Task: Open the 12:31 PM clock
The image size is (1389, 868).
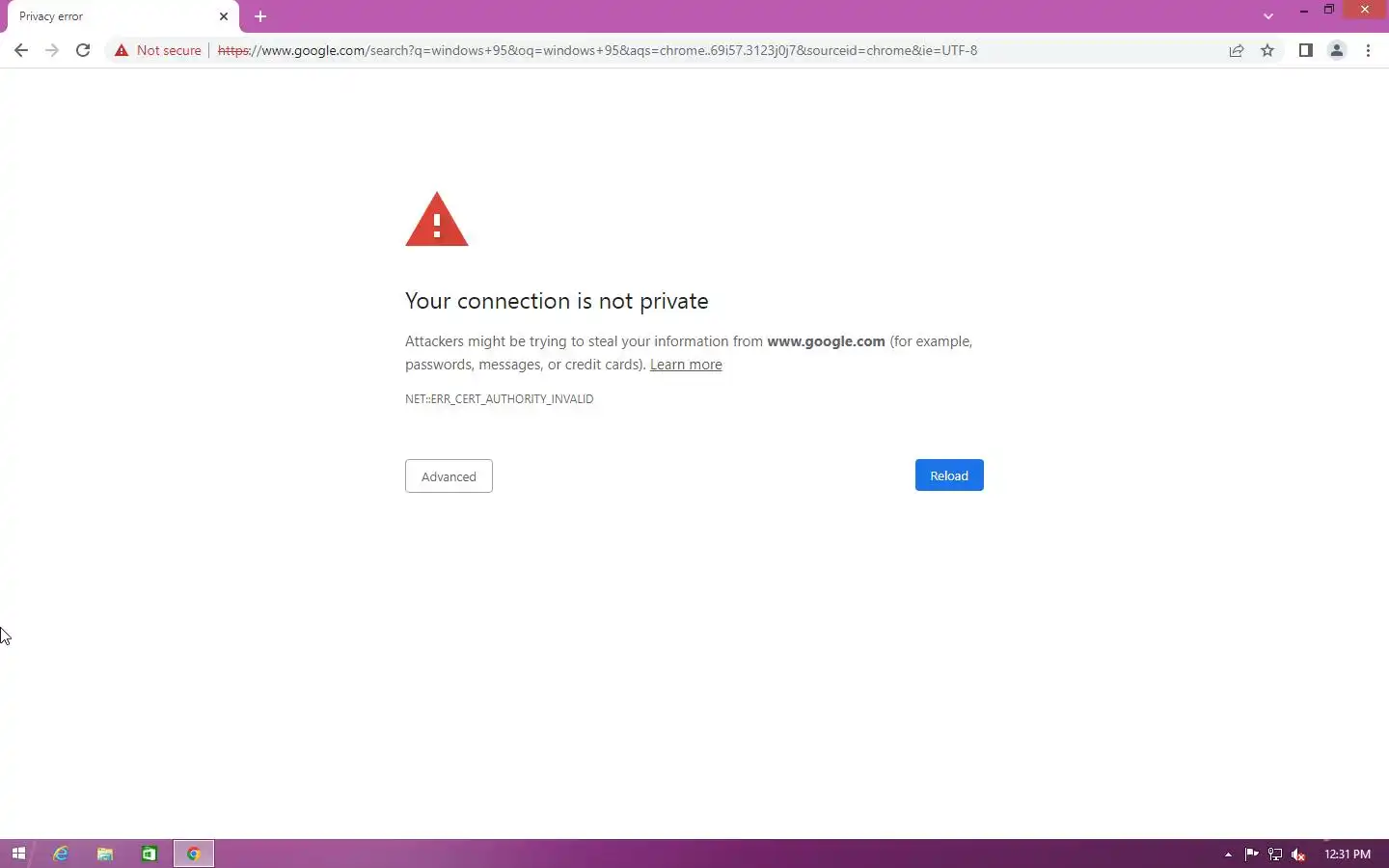Action: coord(1348,854)
